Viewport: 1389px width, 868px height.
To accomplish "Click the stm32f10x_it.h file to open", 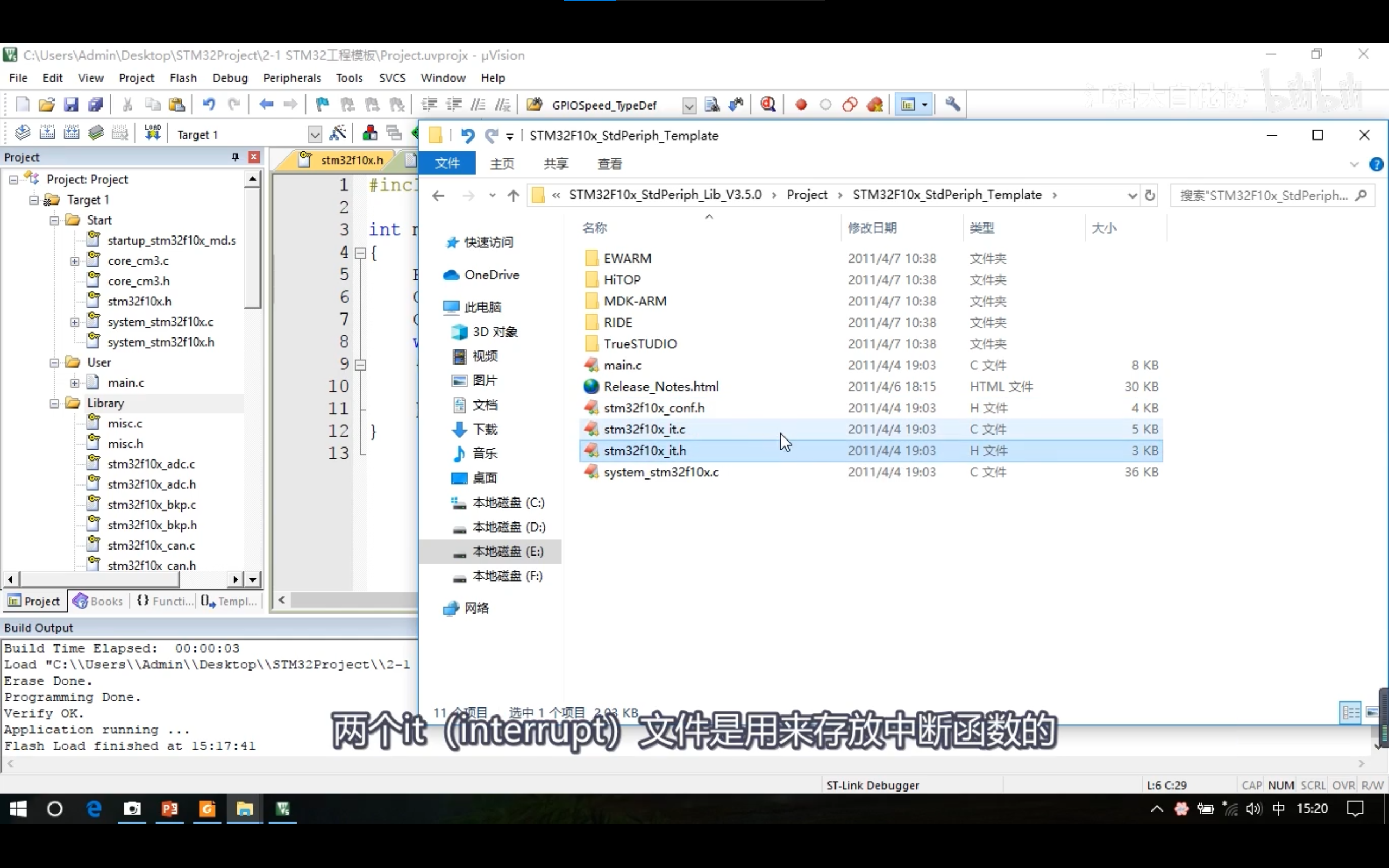I will [644, 450].
